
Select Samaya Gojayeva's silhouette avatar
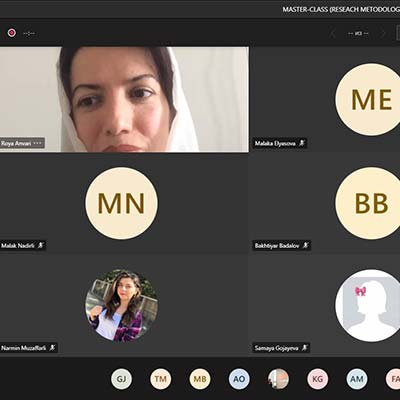(x=368, y=306)
